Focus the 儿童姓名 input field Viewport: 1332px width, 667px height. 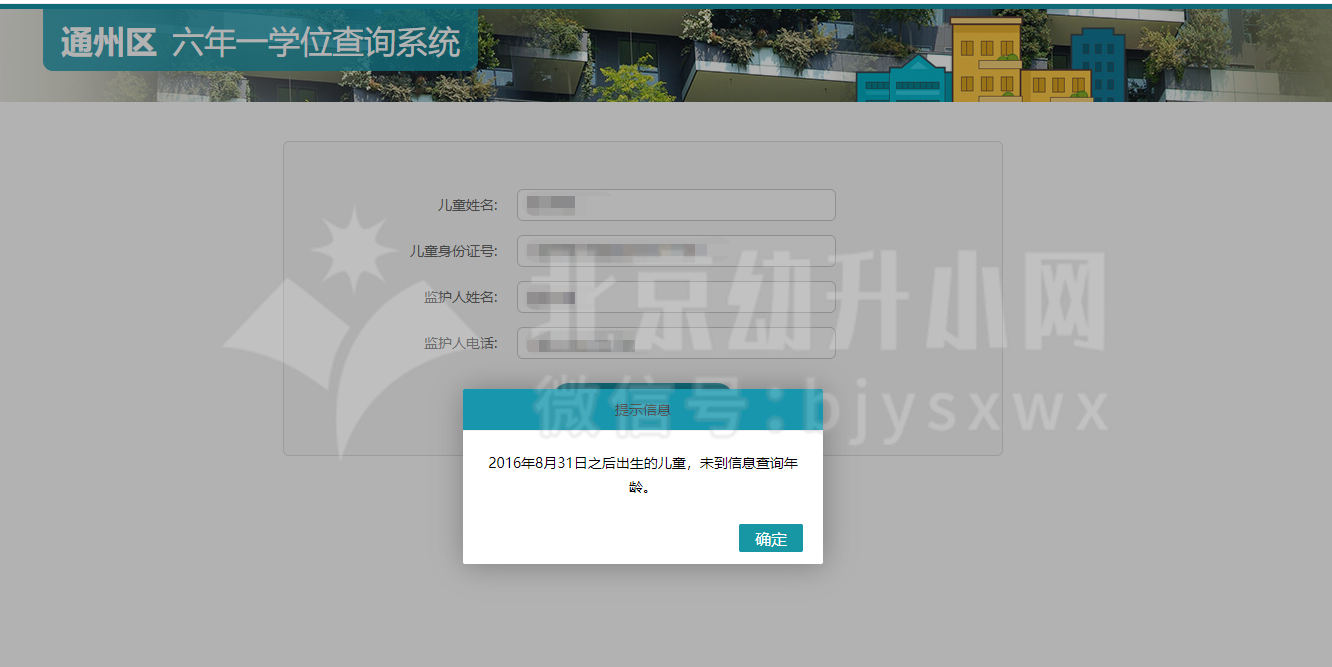pos(676,205)
